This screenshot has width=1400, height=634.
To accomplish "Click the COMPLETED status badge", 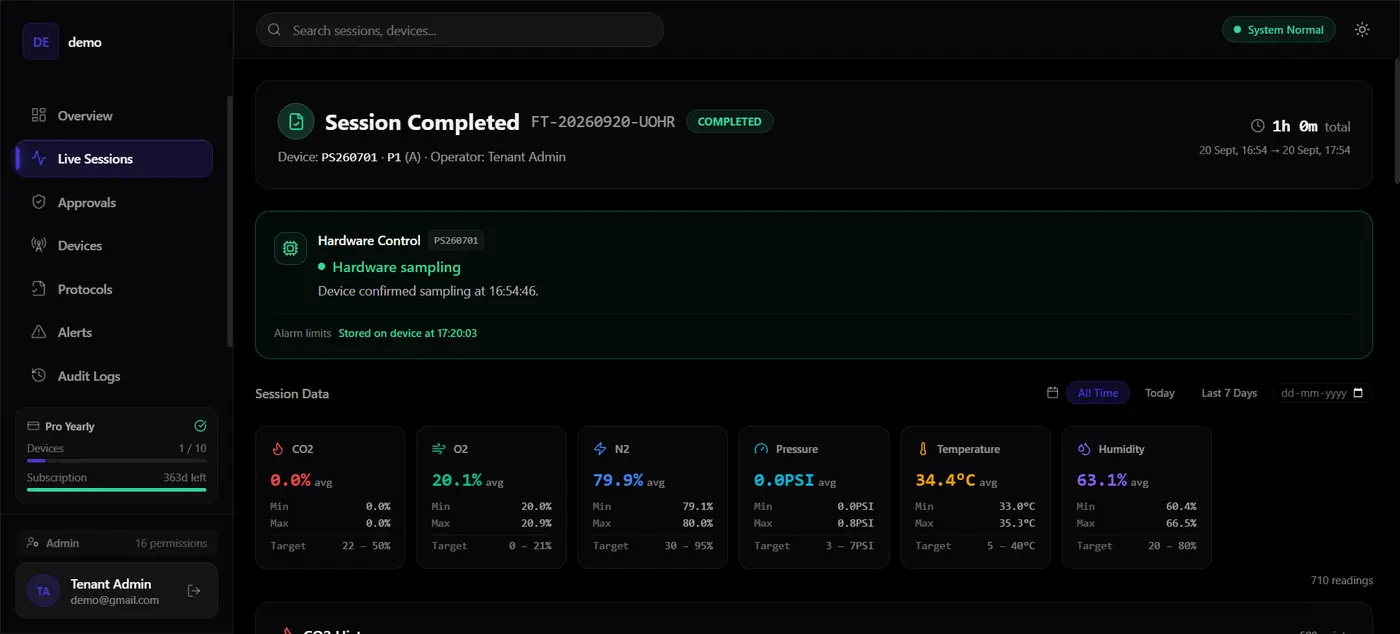I will 729,121.
